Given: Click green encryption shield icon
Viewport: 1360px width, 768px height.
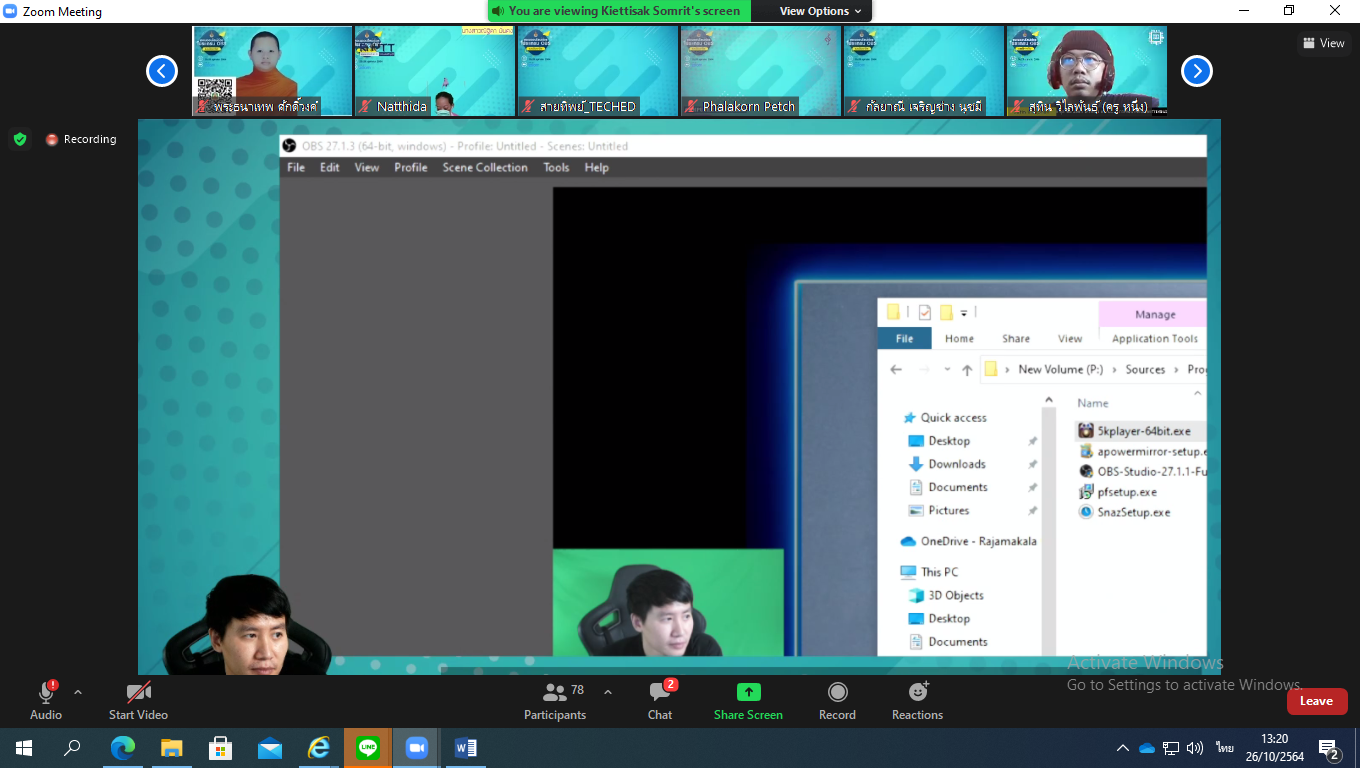Looking at the screenshot, I should 20,139.
